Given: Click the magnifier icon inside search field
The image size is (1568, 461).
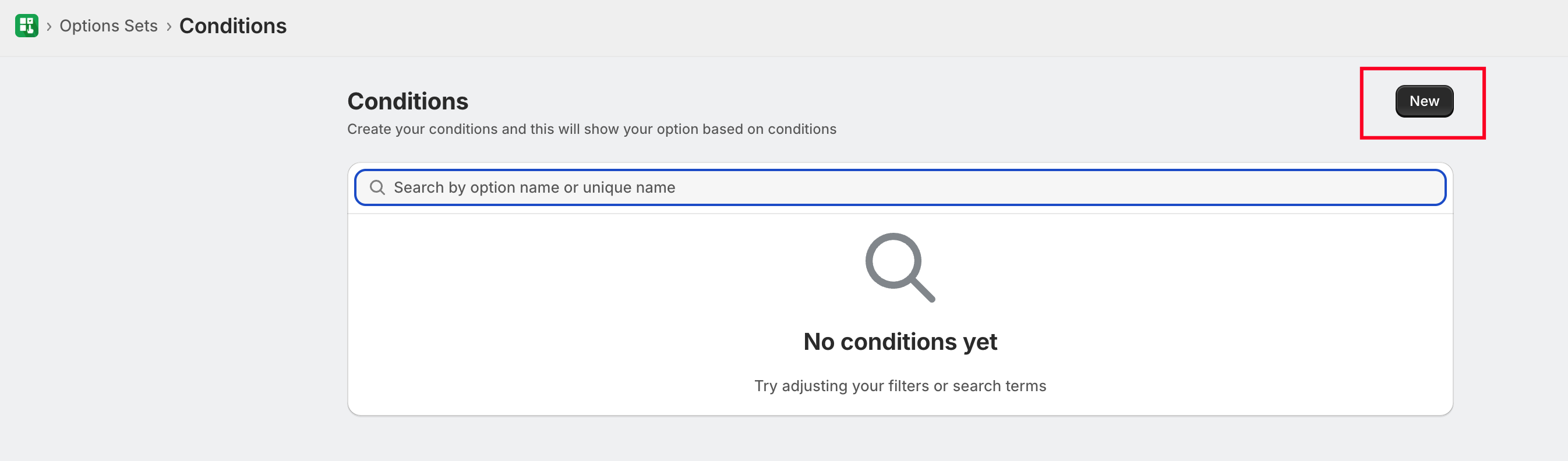Looking at the screenshot, I should (x=377, y=187).
